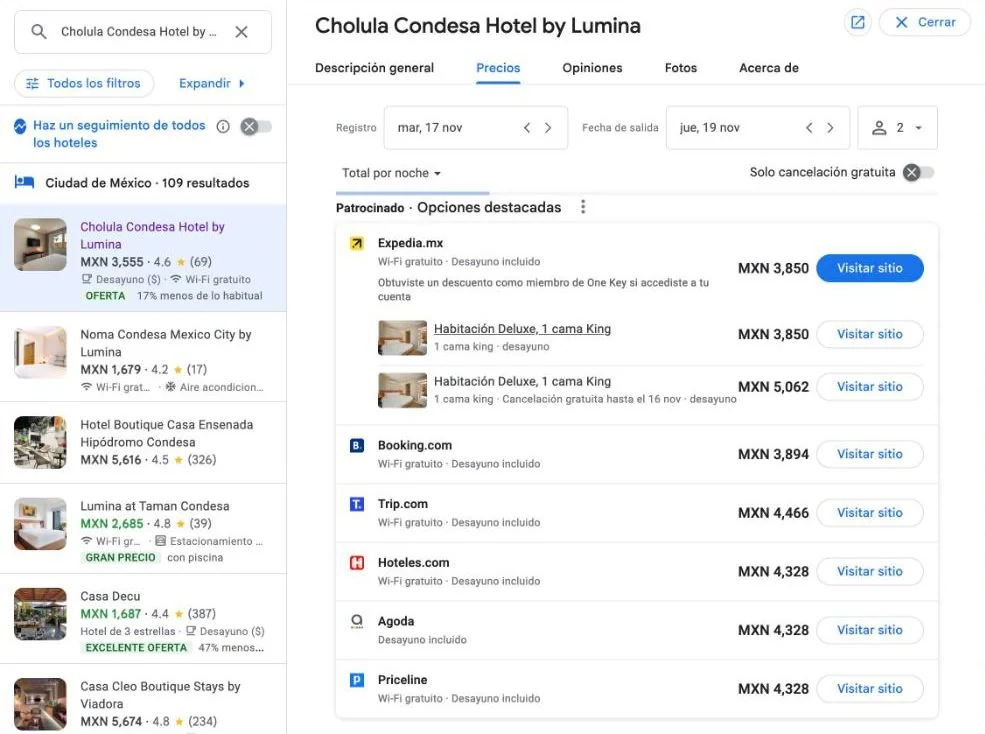Click the OFERTA badge on Cholula Condesa
Screen dimensions: 985x734
(105, 295)
